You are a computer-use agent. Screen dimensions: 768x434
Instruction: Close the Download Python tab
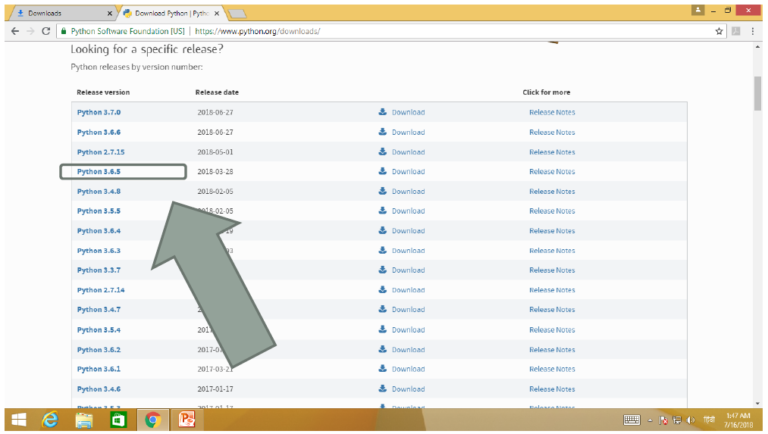coord(217,13)
